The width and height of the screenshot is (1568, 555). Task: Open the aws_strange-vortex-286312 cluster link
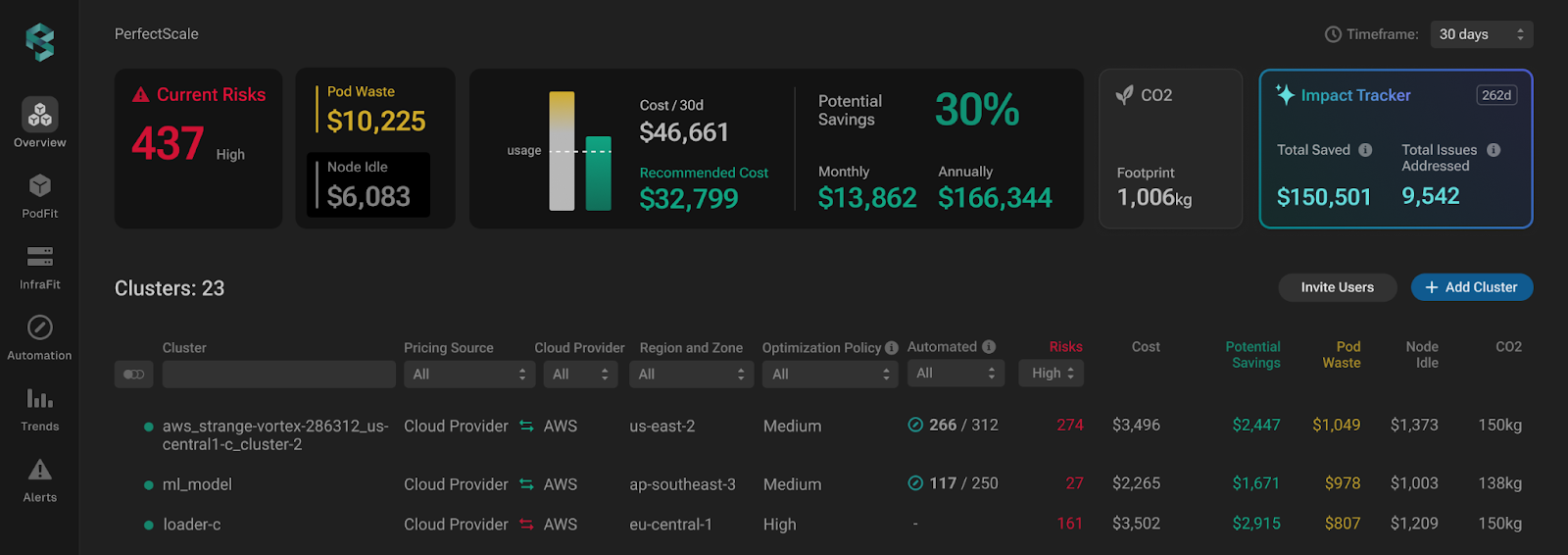(x=275, y=435)
